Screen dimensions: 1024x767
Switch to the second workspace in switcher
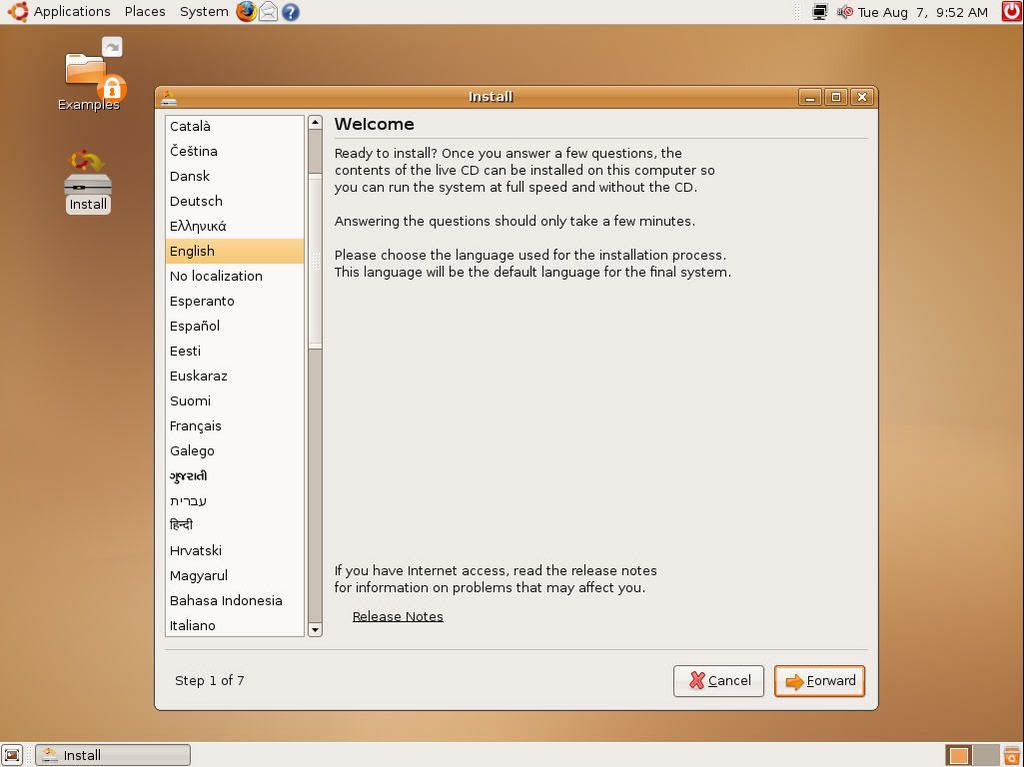tap(985, 755)
